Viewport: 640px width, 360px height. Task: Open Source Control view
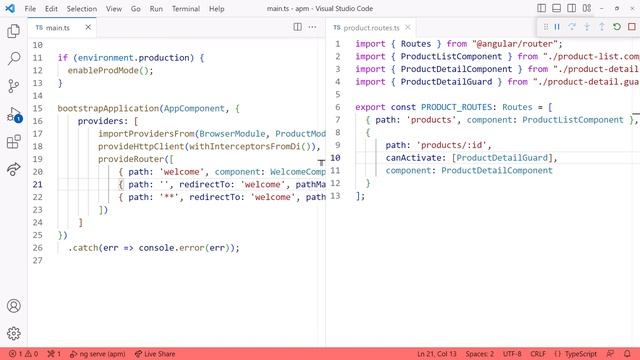point(13,86)
